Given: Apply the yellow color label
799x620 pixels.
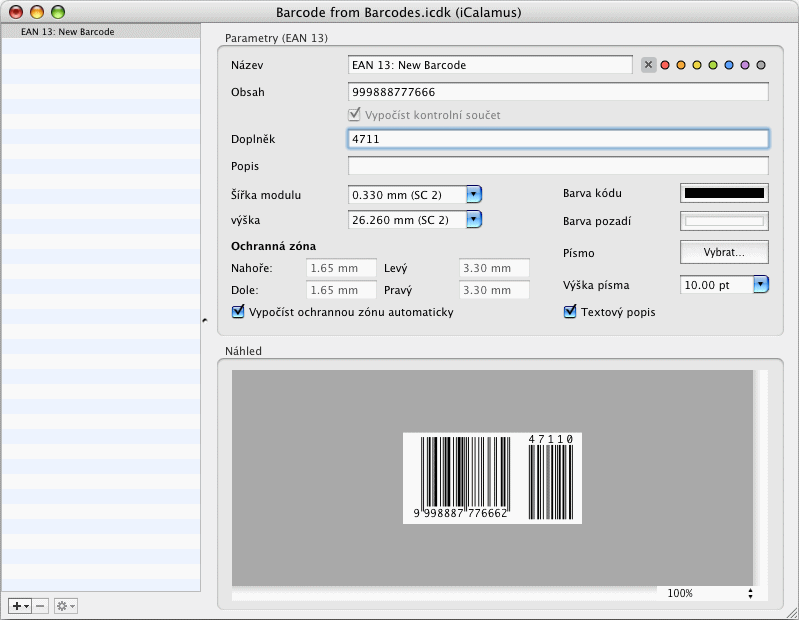Looking at the screenshot, I should click(697, 65).
